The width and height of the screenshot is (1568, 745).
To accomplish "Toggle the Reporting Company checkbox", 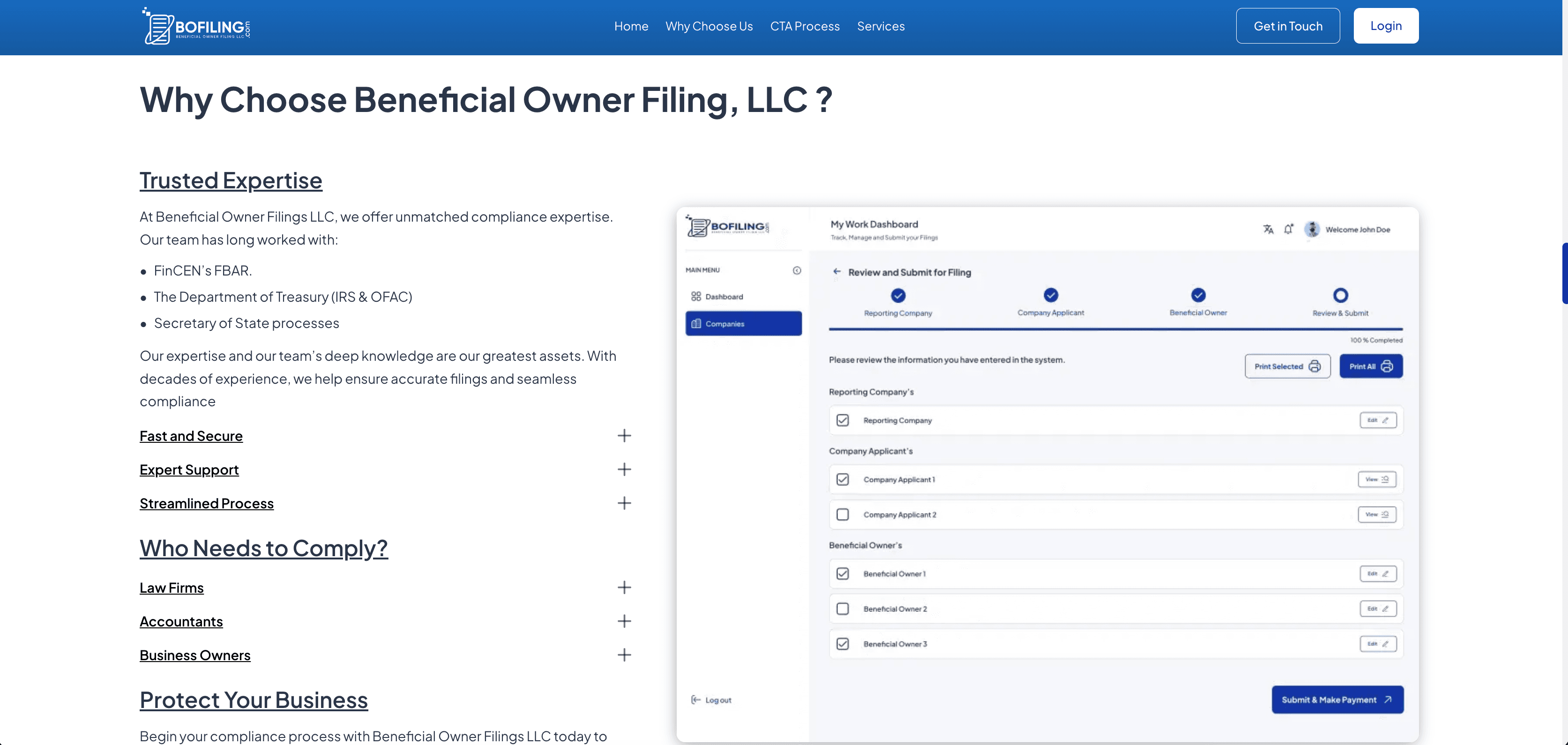I will (x=843, y=420).
